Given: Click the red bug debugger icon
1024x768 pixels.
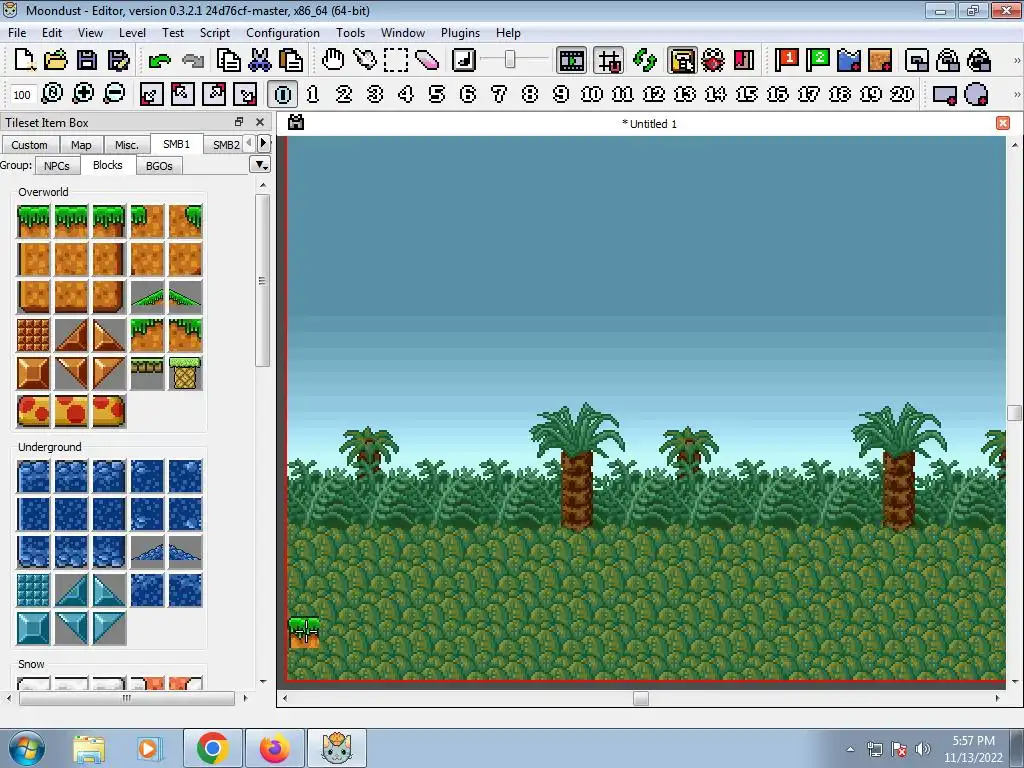Looking at the screenshot, I should point(713,60).
